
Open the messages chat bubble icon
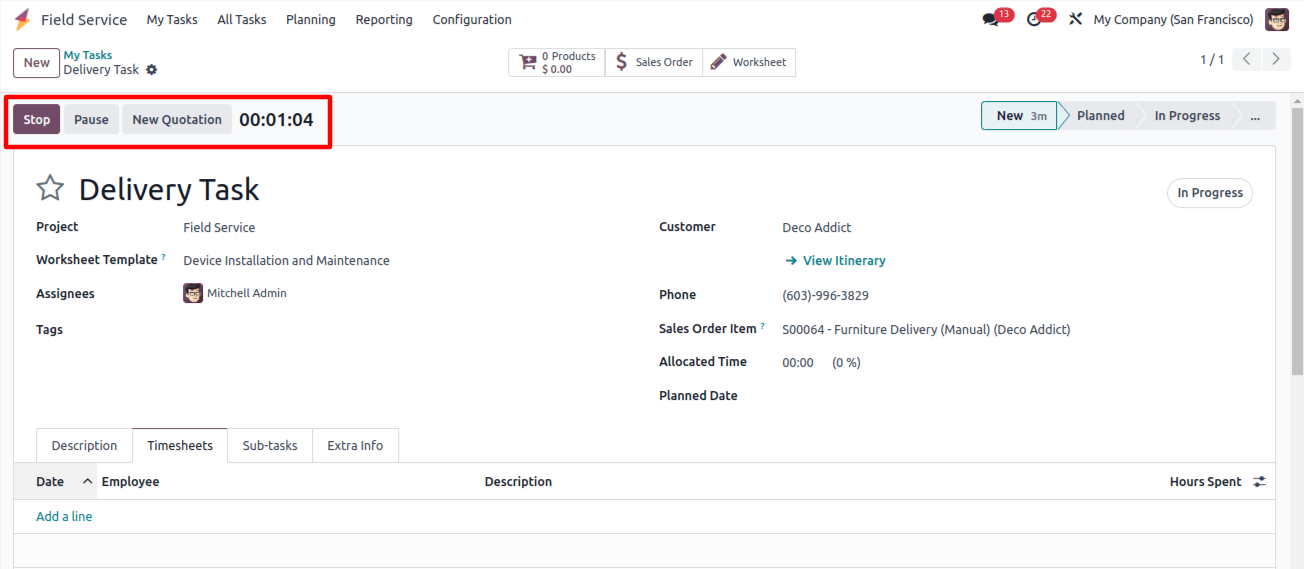[x=991, y=20]
